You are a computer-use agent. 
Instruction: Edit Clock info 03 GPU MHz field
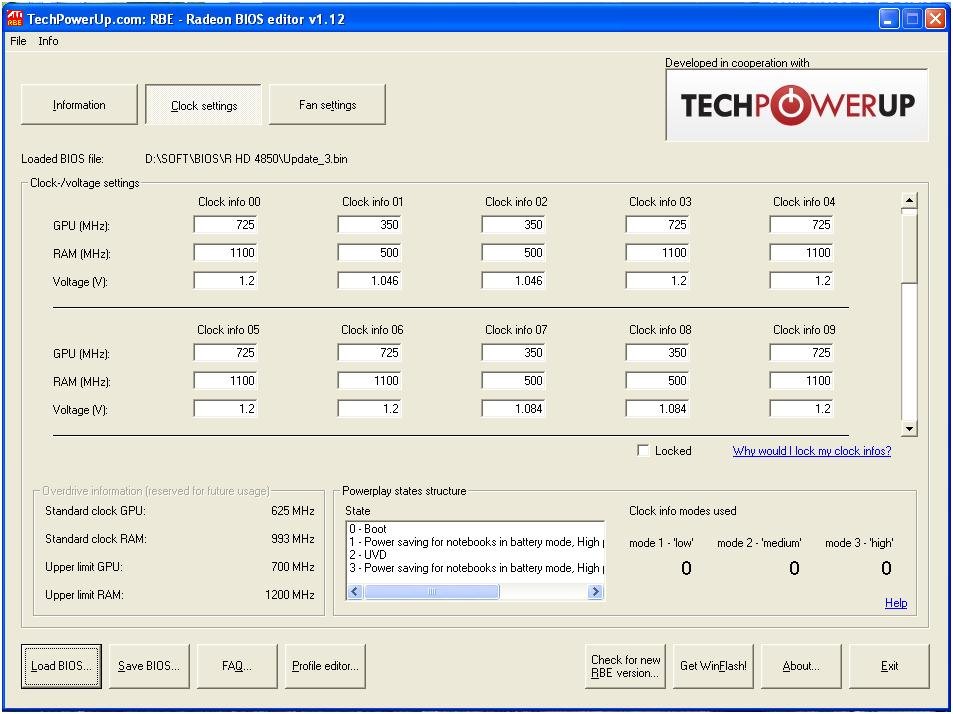point(658,225)
